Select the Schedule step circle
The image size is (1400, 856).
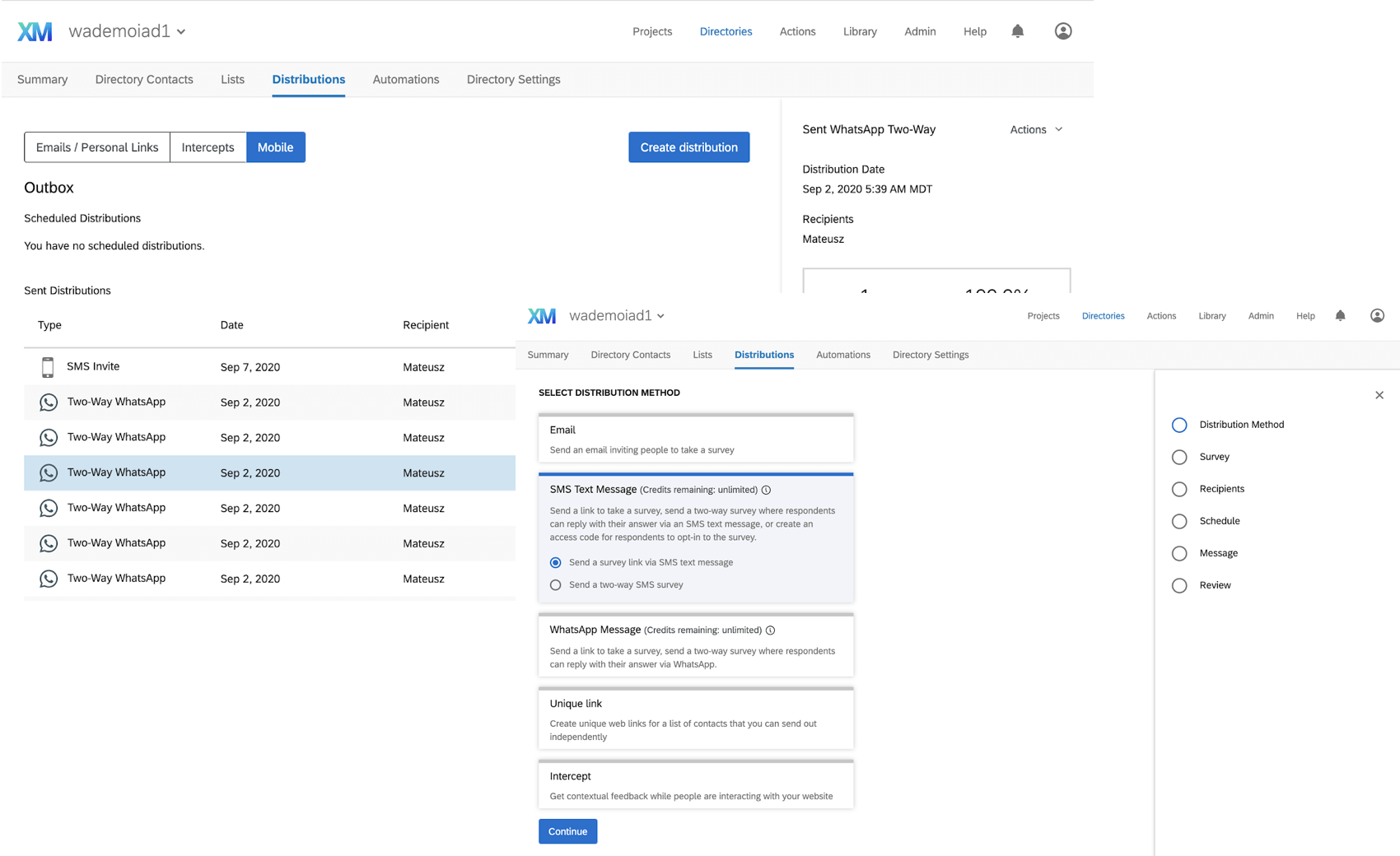[x=1179, y=521]
